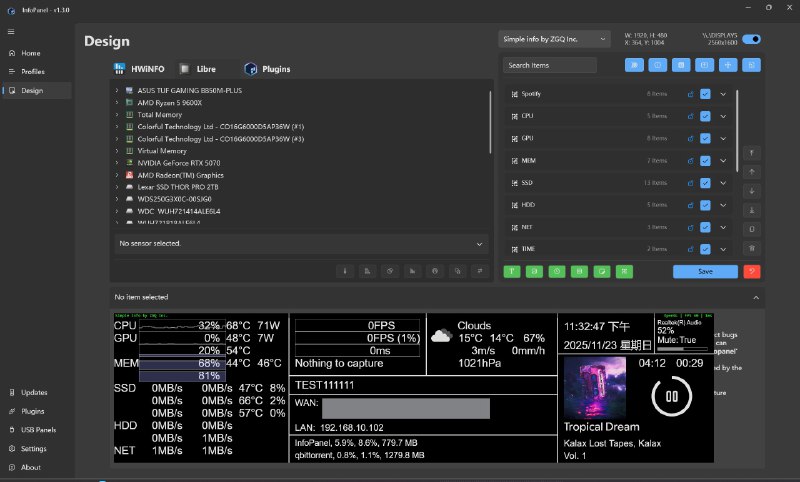Expand the GPU group chevron
Viewport: 800px width, 482px height.
(x=723, y=138)
